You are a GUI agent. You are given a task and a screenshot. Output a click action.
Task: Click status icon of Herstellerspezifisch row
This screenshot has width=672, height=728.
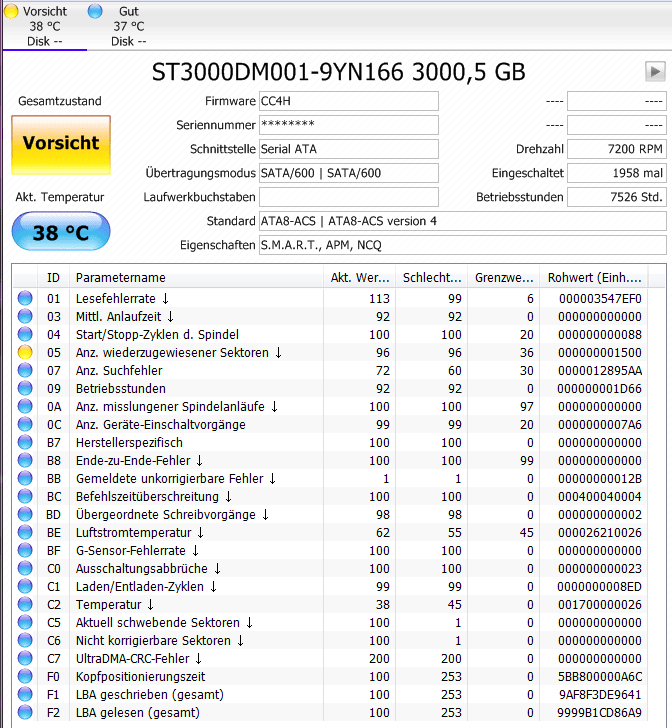25,442
